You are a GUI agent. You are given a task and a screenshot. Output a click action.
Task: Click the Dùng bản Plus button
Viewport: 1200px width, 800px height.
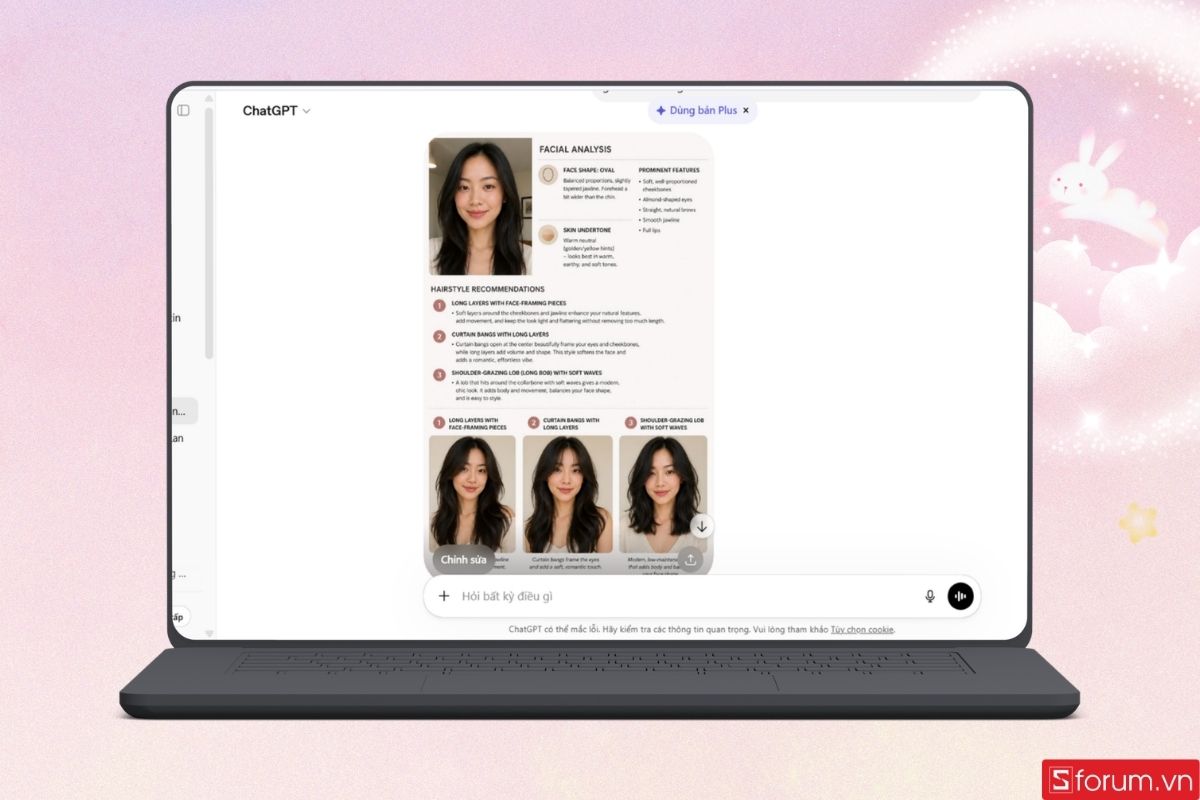(696, 110)
